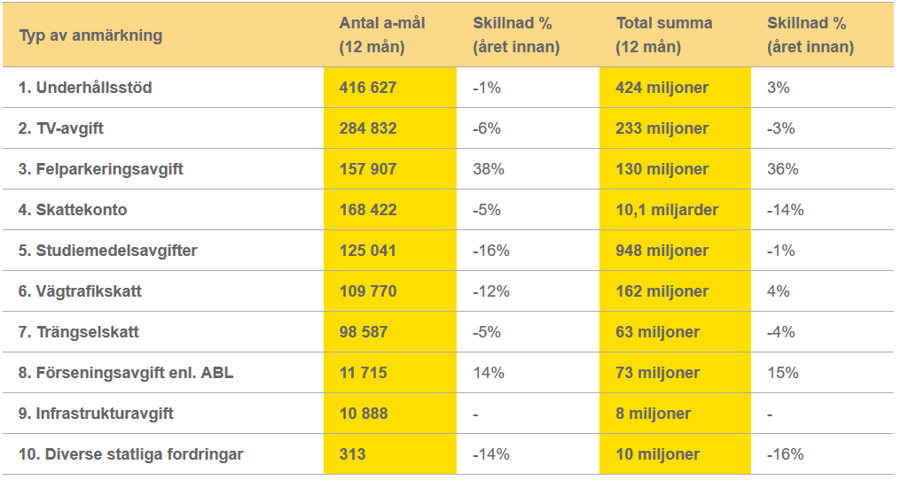Click the '9. Infrastrukturavgift' row label
Viewport: 900px width, 480px height.
pos(99,414)
